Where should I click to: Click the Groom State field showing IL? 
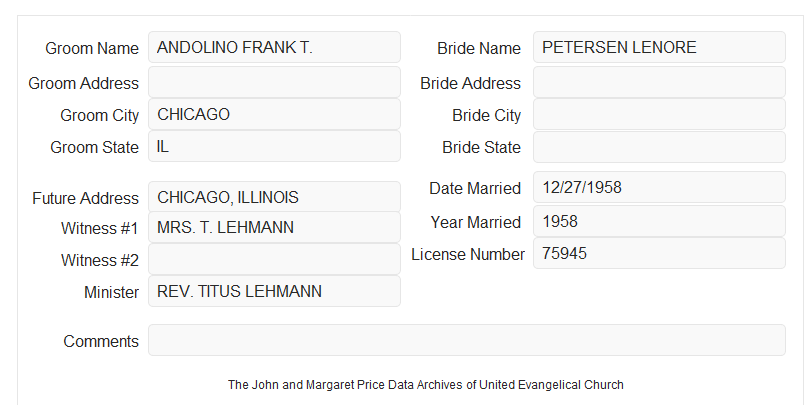tap(274, 146)
